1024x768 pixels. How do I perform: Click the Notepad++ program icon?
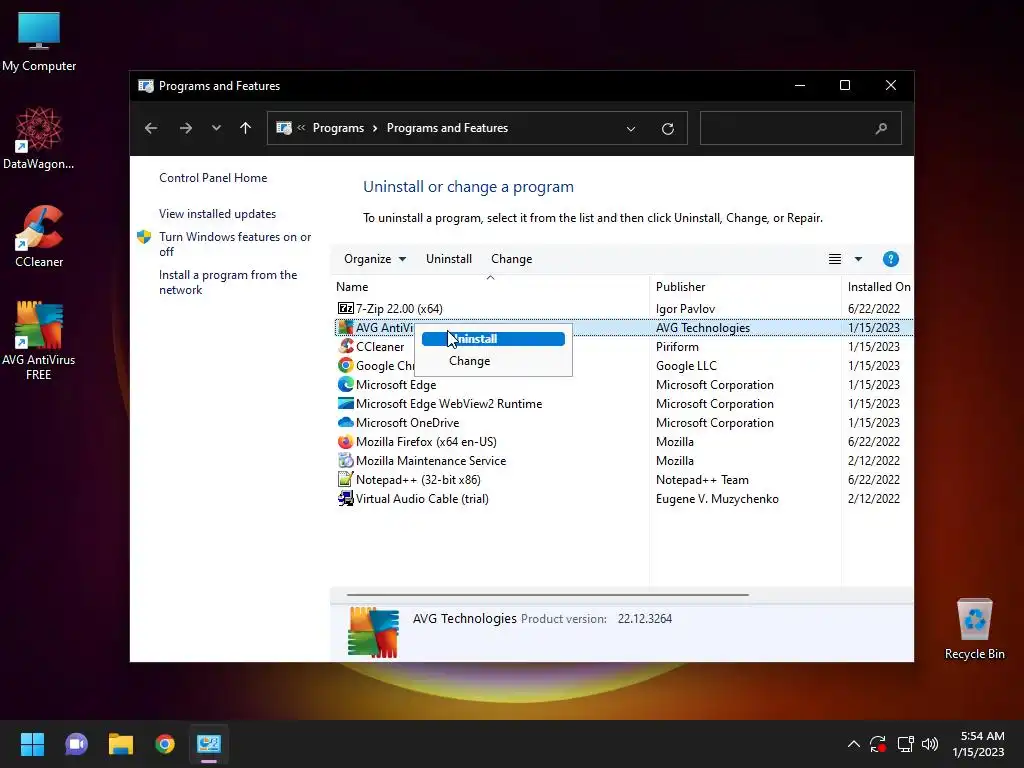click(345, 479)
